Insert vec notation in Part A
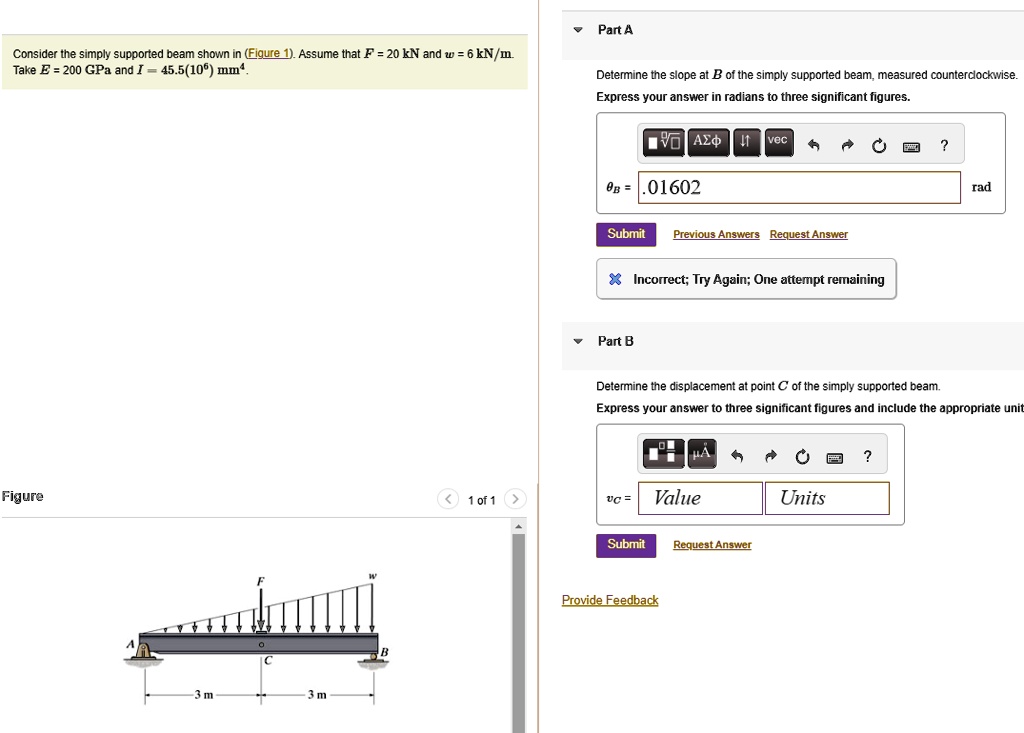 (778, 142)
